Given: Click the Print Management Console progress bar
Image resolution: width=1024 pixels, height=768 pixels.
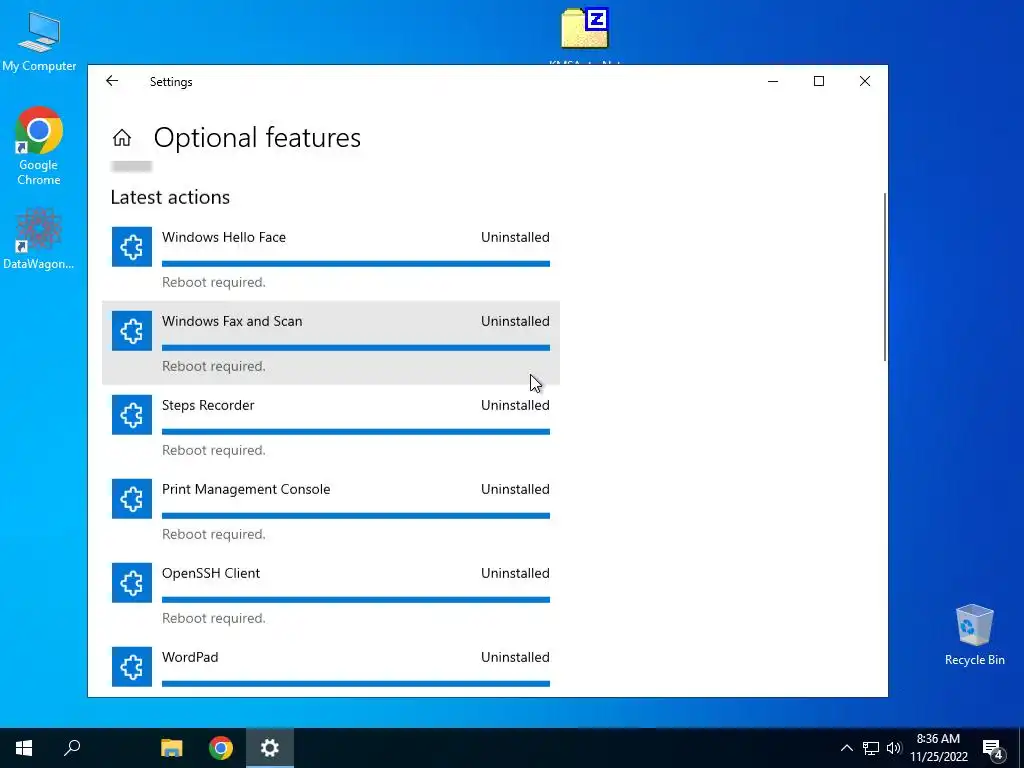Looking at the screenshot, I should tap(356, 516).
